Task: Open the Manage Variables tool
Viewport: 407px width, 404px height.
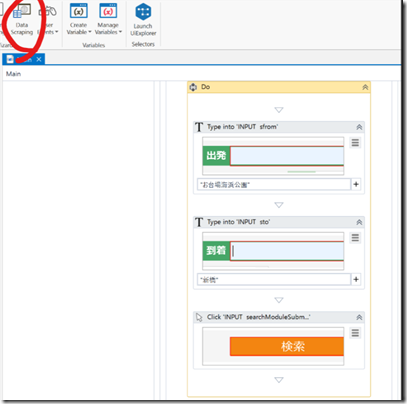Action: [x=108, y=19]
